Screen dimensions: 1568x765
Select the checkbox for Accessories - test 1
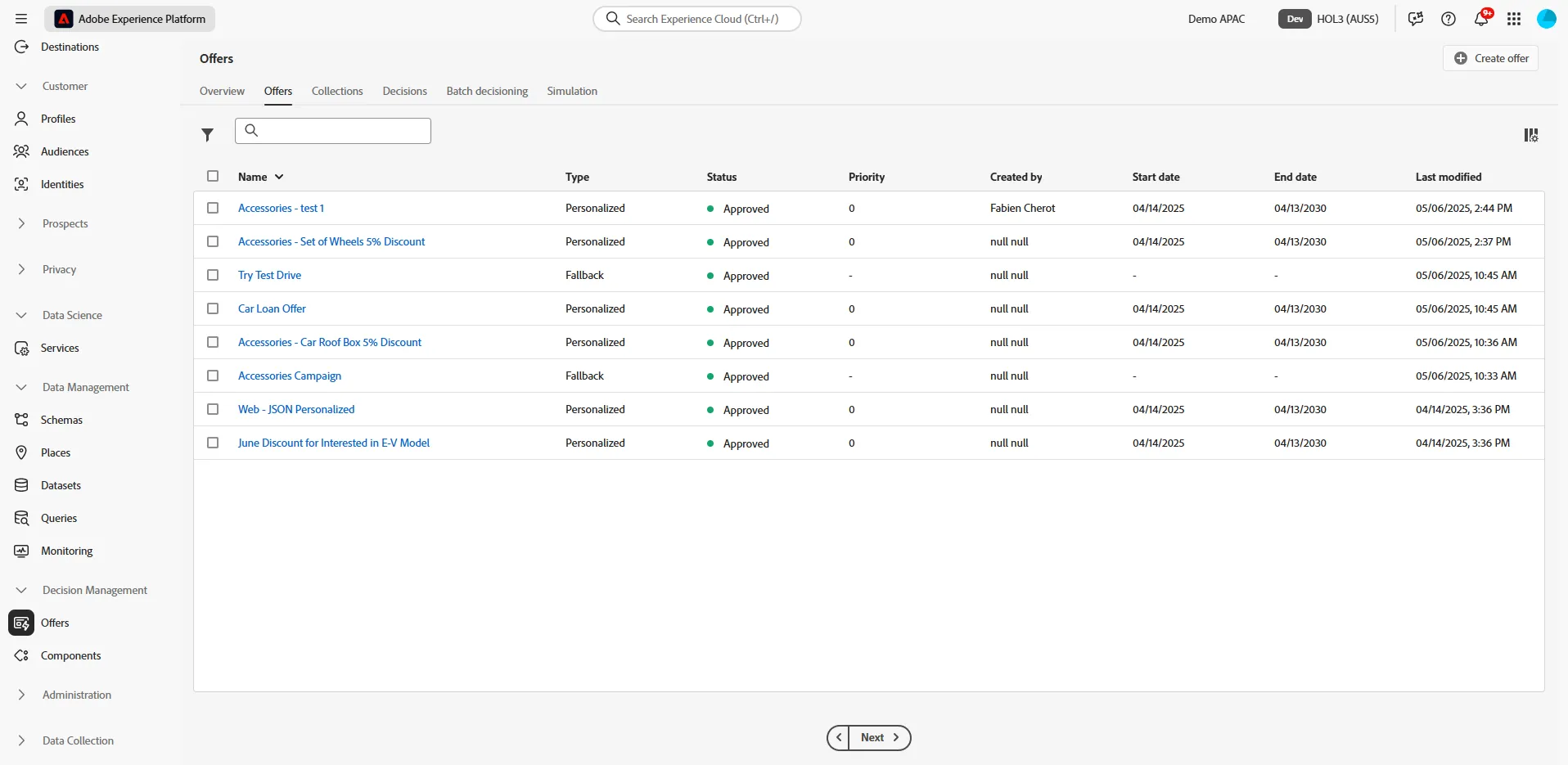213,208
